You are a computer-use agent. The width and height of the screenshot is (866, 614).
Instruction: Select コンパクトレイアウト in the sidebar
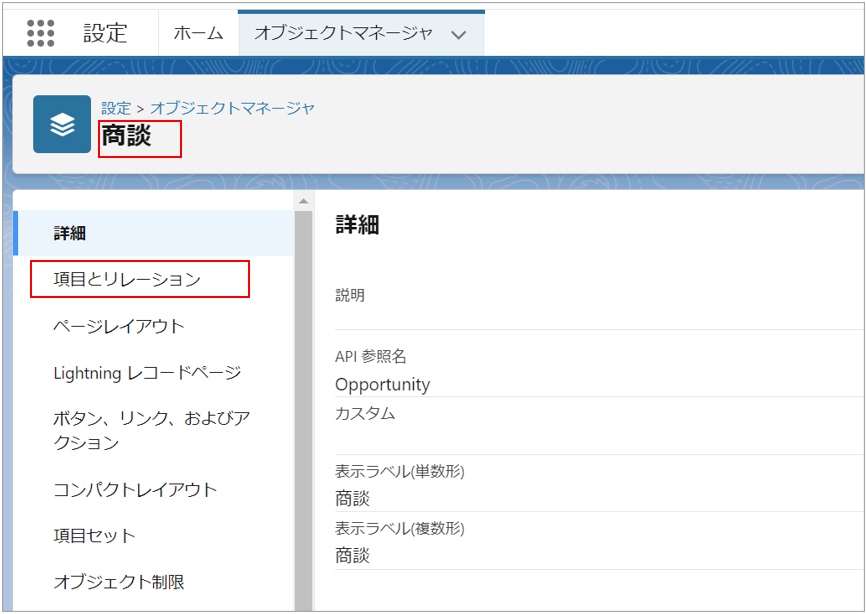tap(135, 490)
